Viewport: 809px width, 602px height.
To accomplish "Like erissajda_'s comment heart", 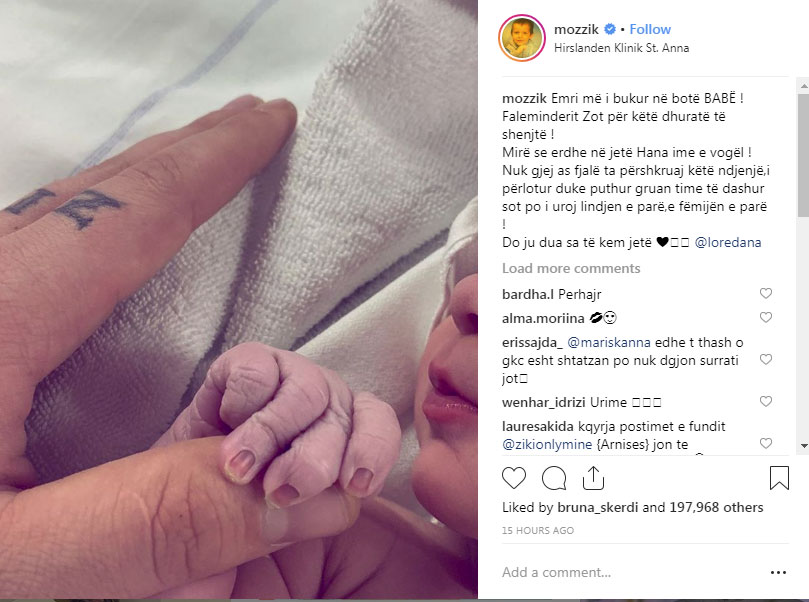I will pyautogui.click(x=766, y=359).
